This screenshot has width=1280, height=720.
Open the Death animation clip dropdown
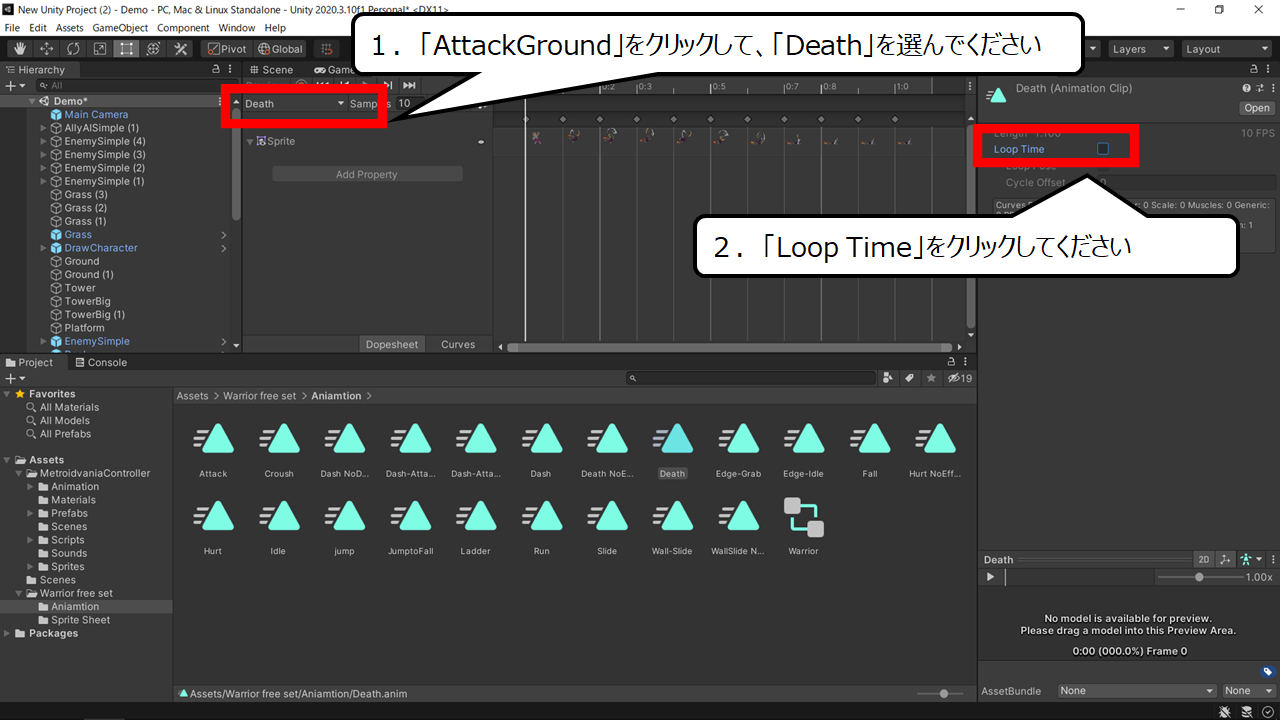(294, 104)
